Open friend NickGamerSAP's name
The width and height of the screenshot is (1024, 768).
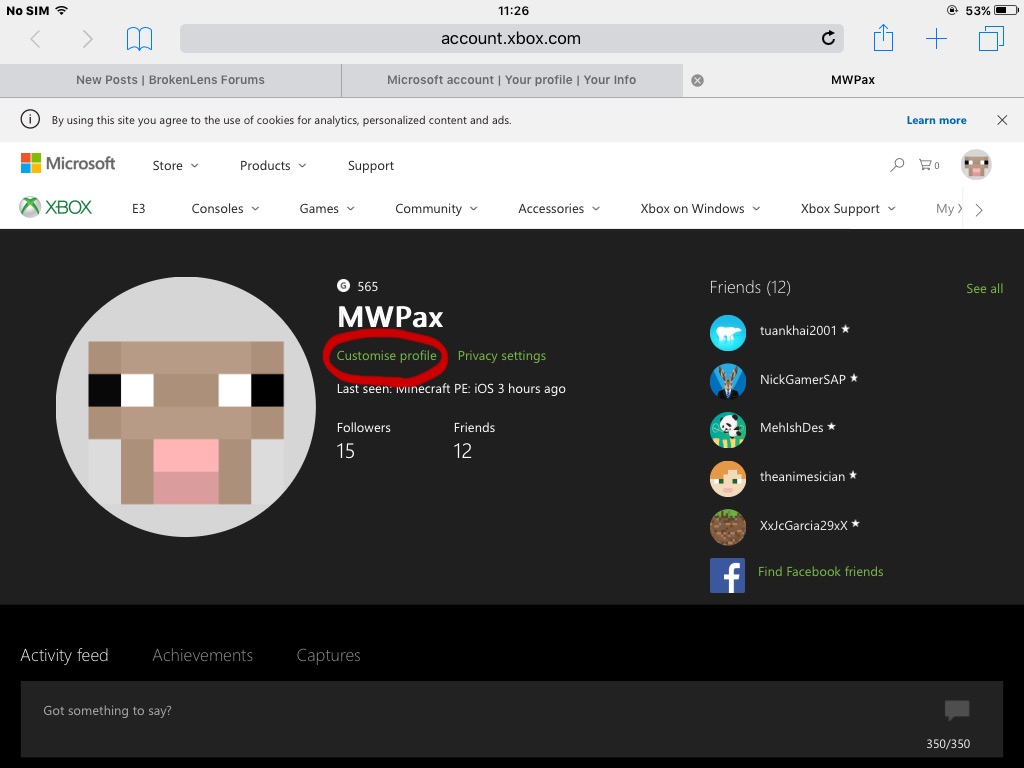[803, 379]
